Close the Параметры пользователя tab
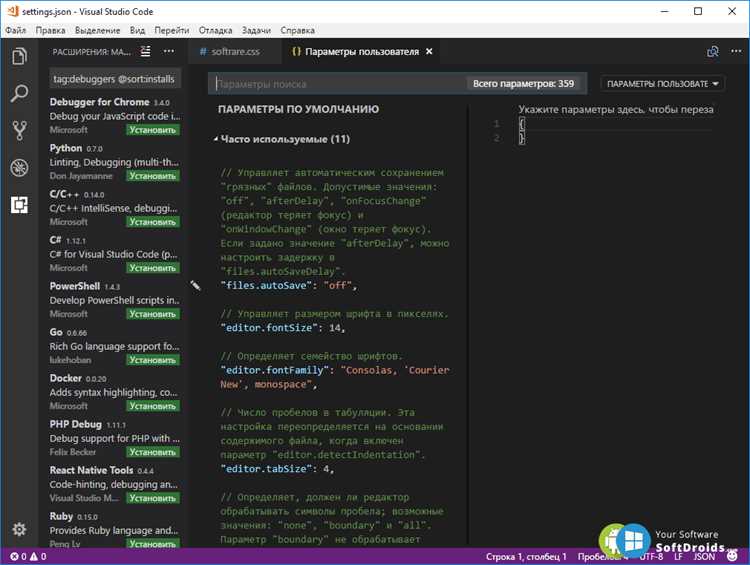Screen dimensions: 750x565 coord(429,51)
